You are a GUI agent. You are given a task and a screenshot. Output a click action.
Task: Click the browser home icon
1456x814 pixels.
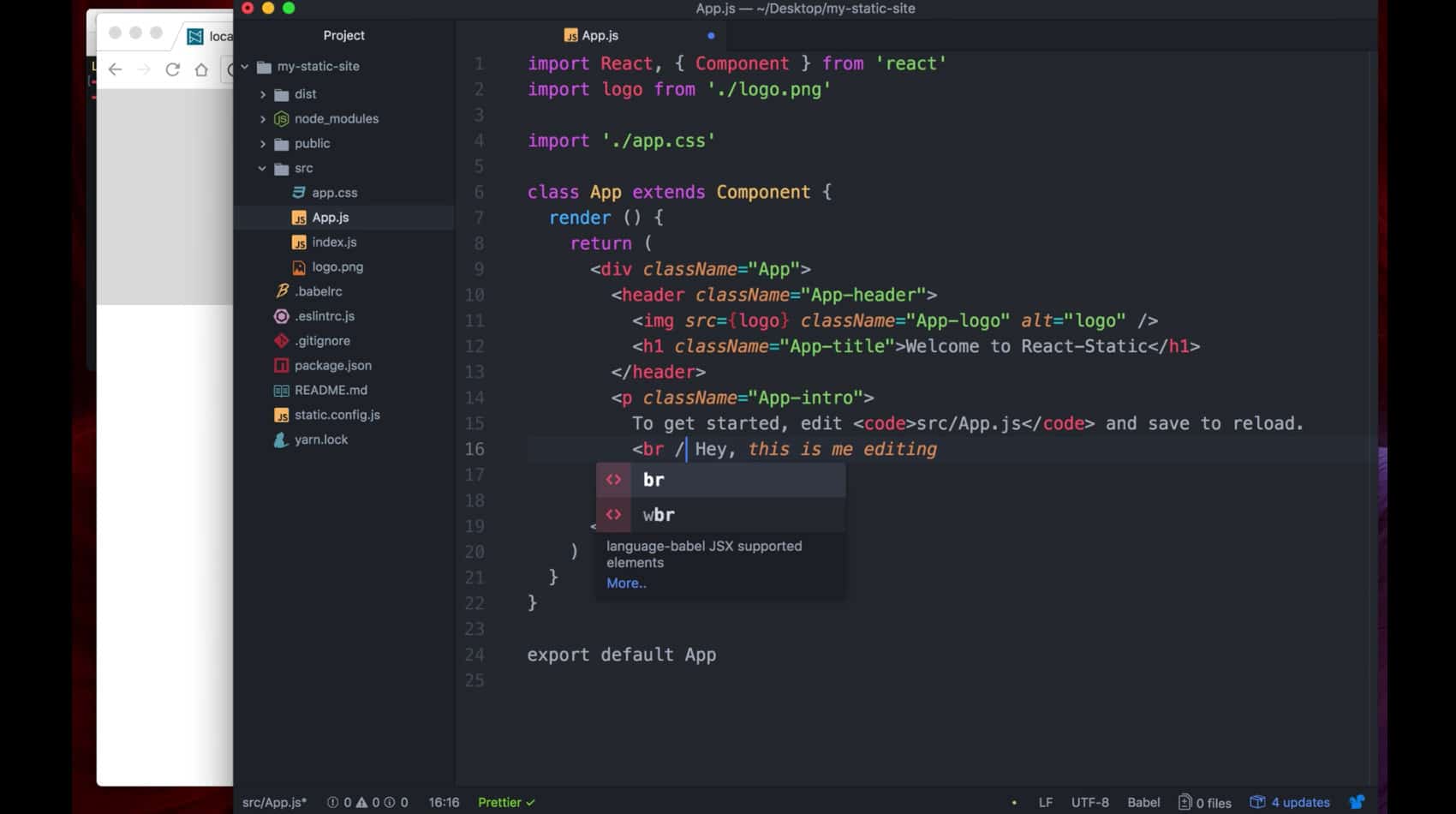pos(201,69)
